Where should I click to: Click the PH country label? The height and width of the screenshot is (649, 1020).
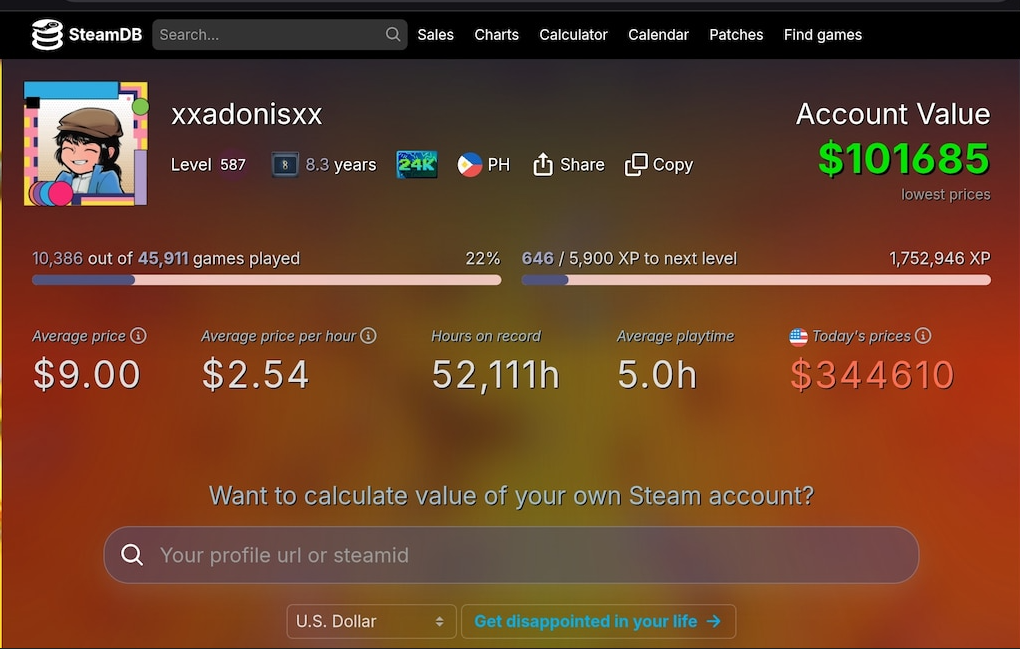499,165
